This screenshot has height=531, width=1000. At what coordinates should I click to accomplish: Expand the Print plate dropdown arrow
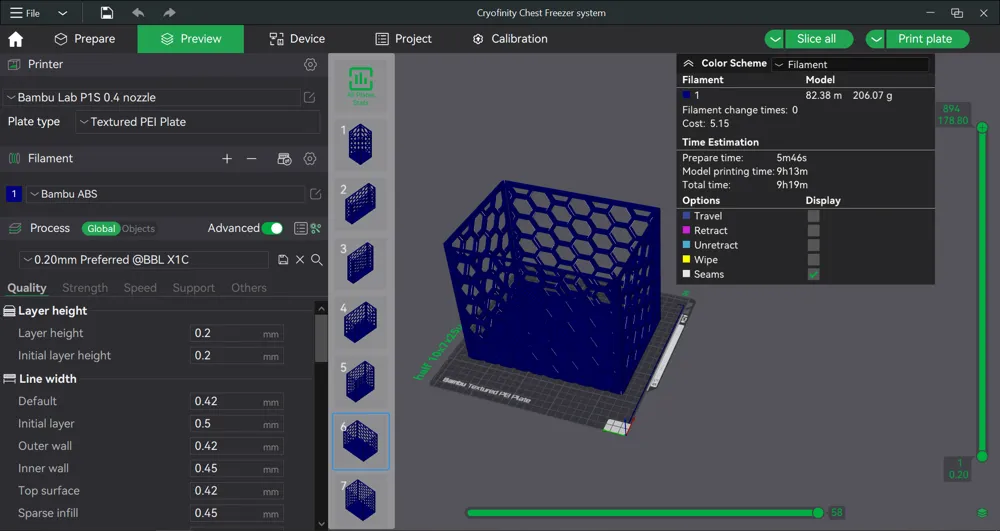point(876,39)
